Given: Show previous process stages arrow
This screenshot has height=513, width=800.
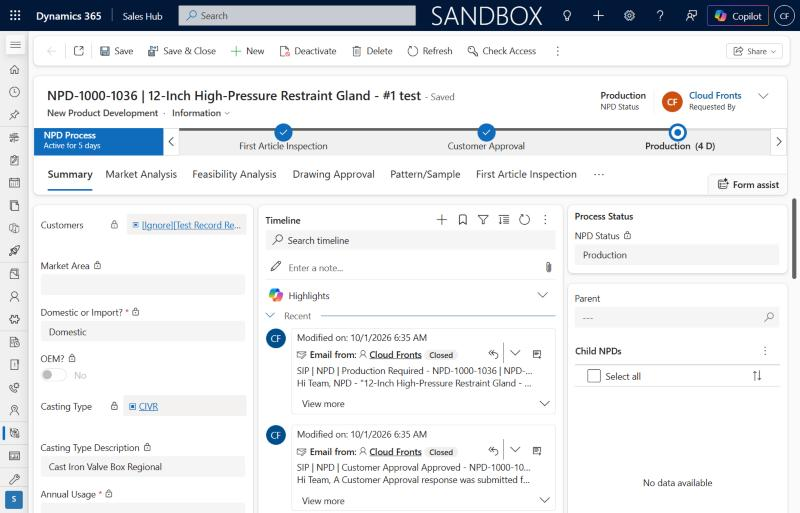Looking at the screenshot, I should click(171, 141).
